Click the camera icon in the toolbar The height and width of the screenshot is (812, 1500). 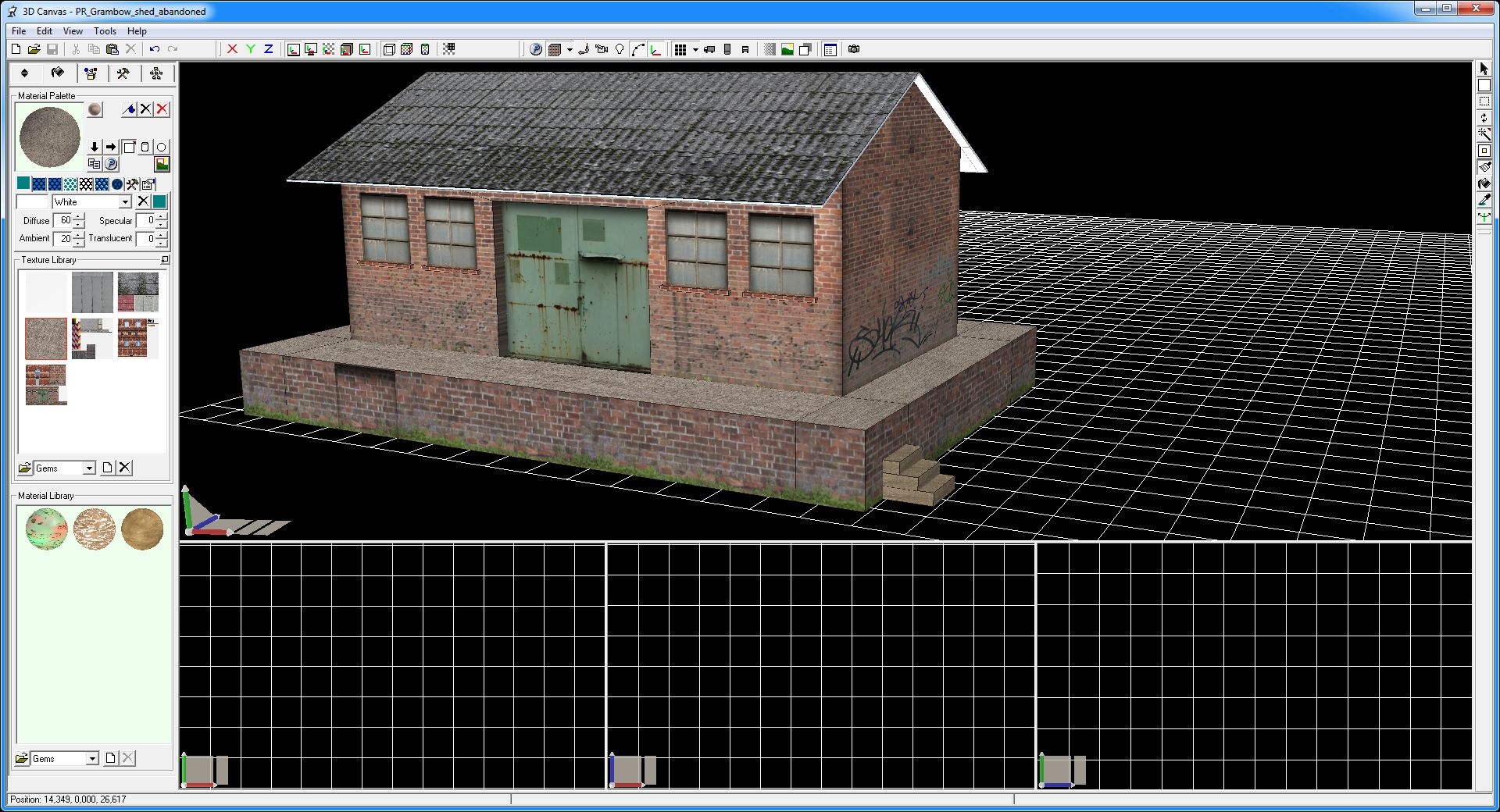click(x=854, y=49)
